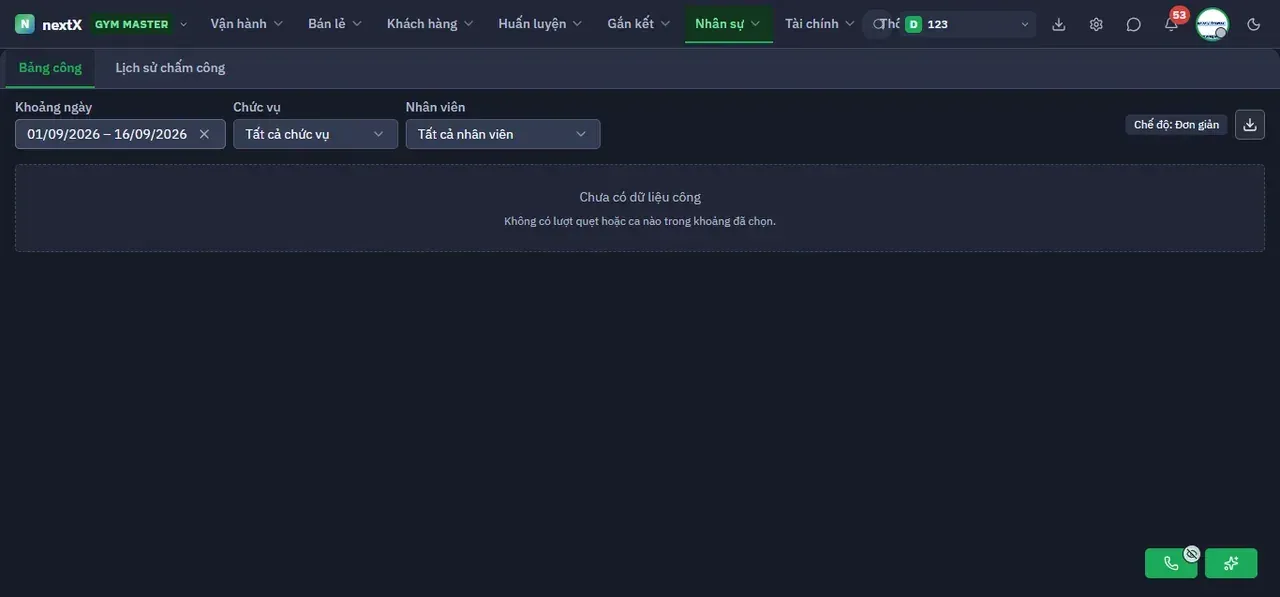This screenshot has height=597, width=1280.
Task: Open the "123" branch selector dropdown
Action: [967, 24]
